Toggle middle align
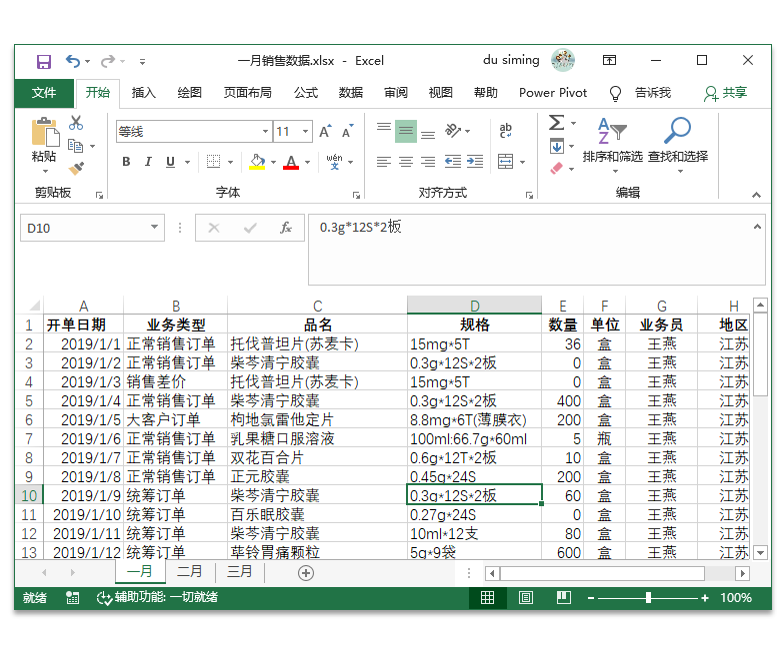The image size is (784, 650). 406,131
